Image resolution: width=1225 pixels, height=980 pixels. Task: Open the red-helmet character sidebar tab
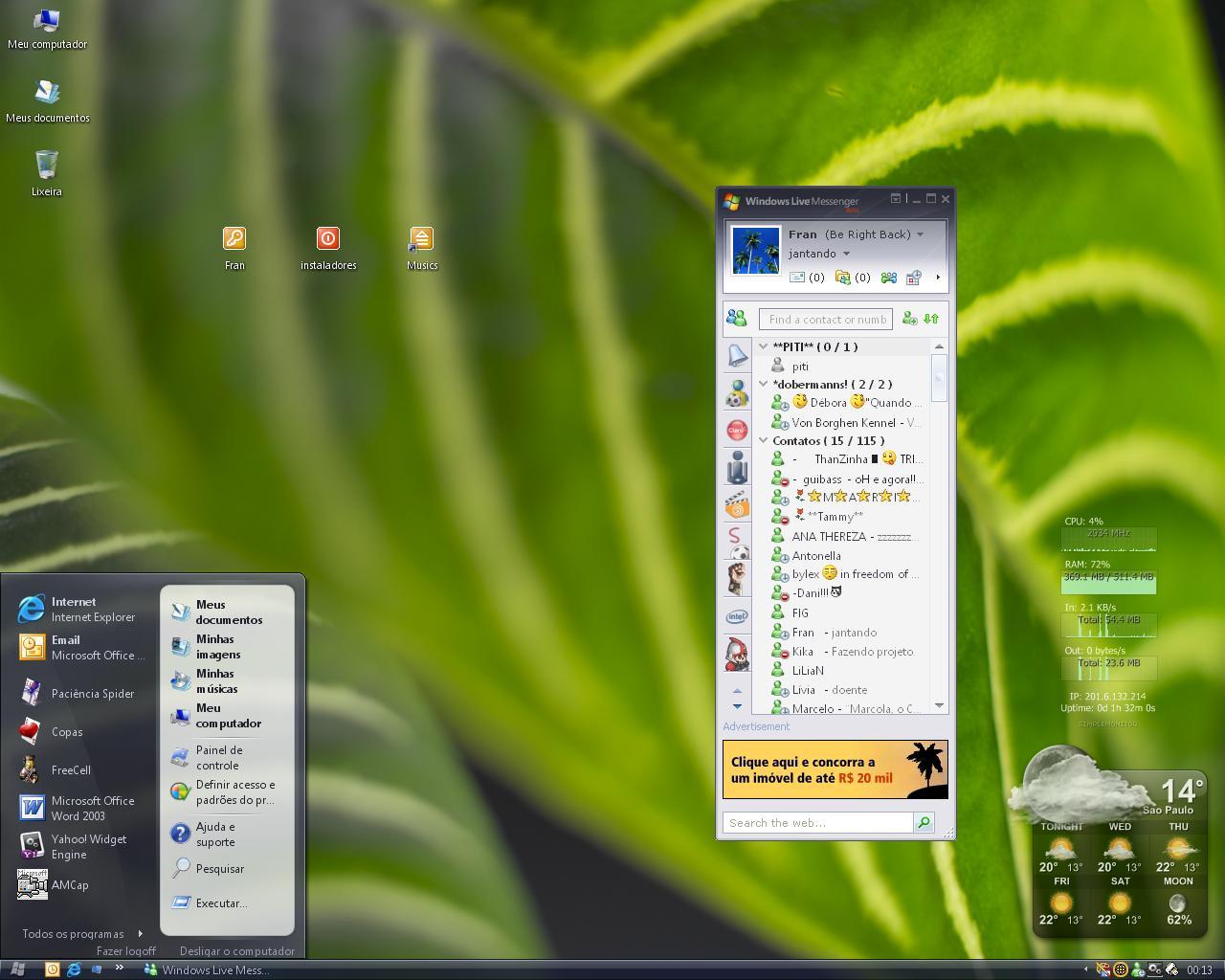pyautogui.click(x=737, y=654)
